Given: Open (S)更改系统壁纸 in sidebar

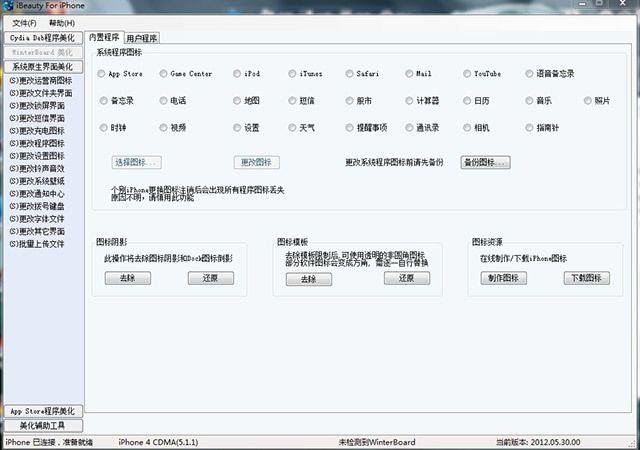Looking at the screenshot, I should click(37, 181).
